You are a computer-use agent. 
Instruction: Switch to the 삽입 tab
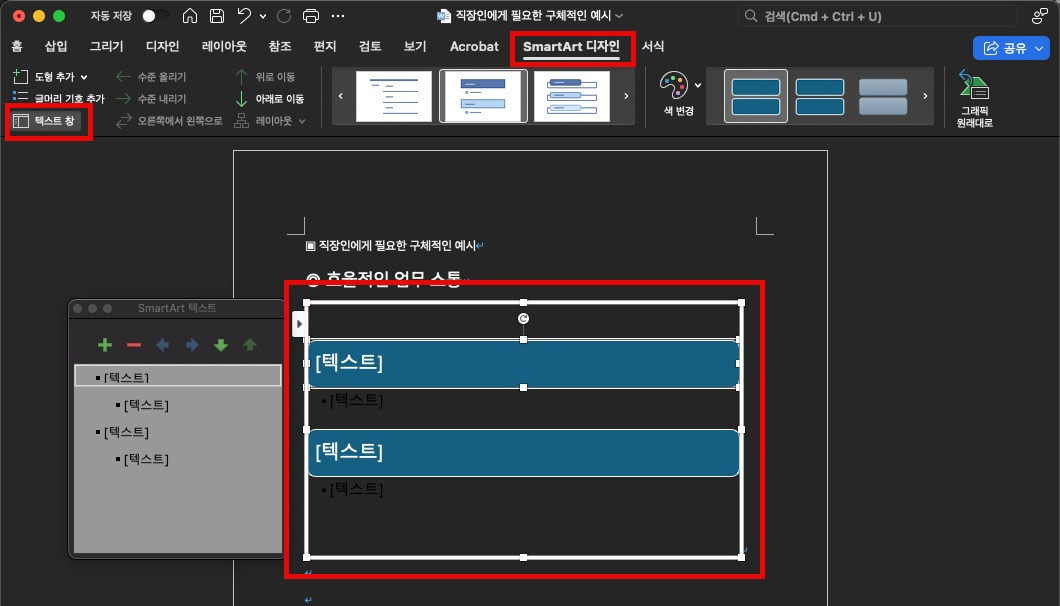pos(56,46)
